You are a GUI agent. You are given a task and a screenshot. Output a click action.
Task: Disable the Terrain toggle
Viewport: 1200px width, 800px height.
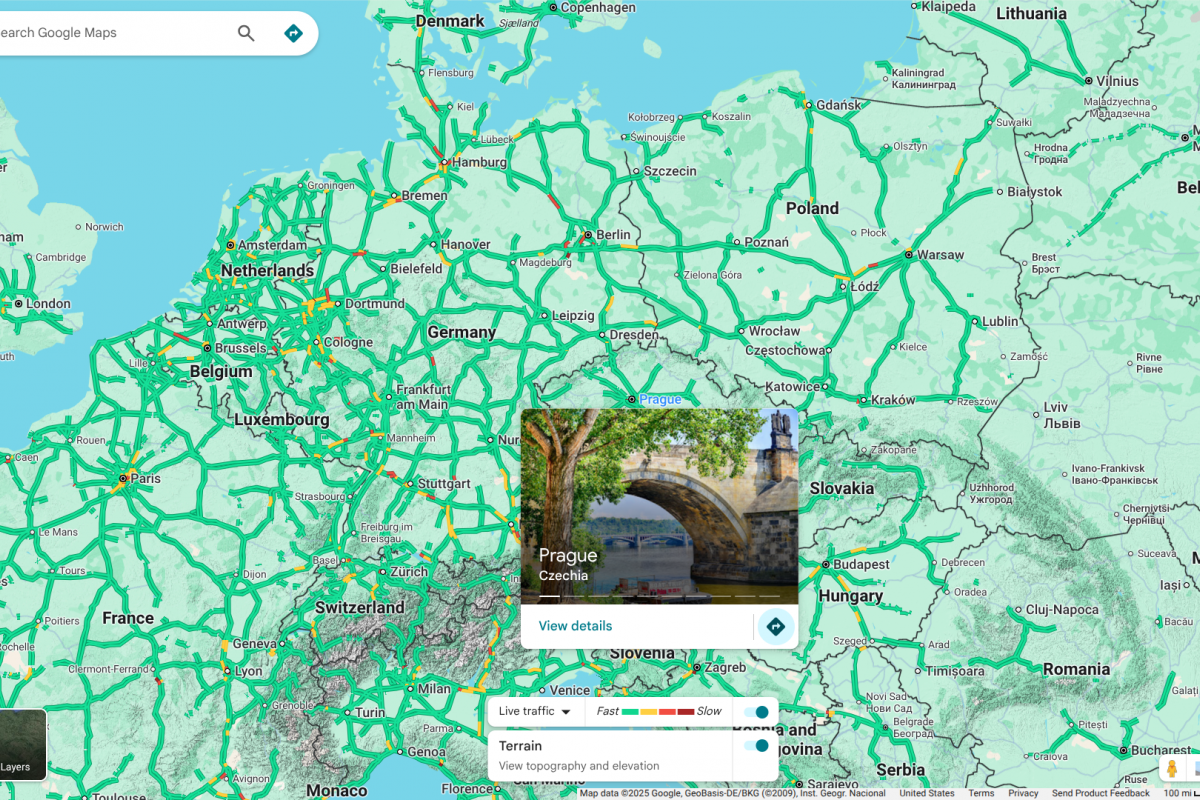point(756,746)
